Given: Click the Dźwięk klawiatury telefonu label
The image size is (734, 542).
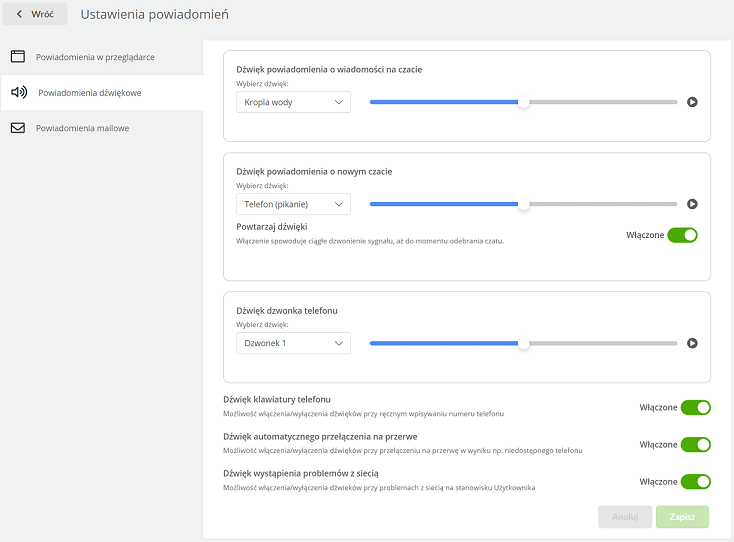Looking at the screenshot, I should [277, 399].
